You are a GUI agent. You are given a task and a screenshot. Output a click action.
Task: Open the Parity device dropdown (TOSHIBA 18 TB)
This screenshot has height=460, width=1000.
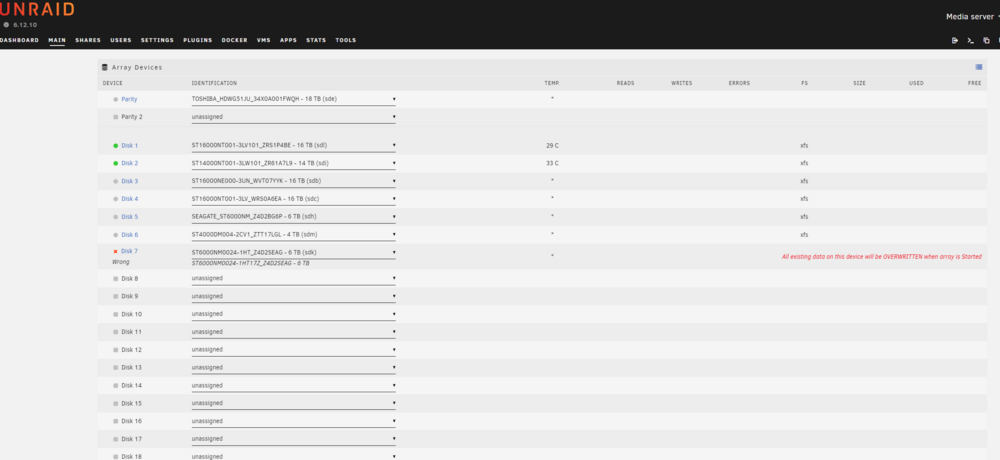coord(293,100)
